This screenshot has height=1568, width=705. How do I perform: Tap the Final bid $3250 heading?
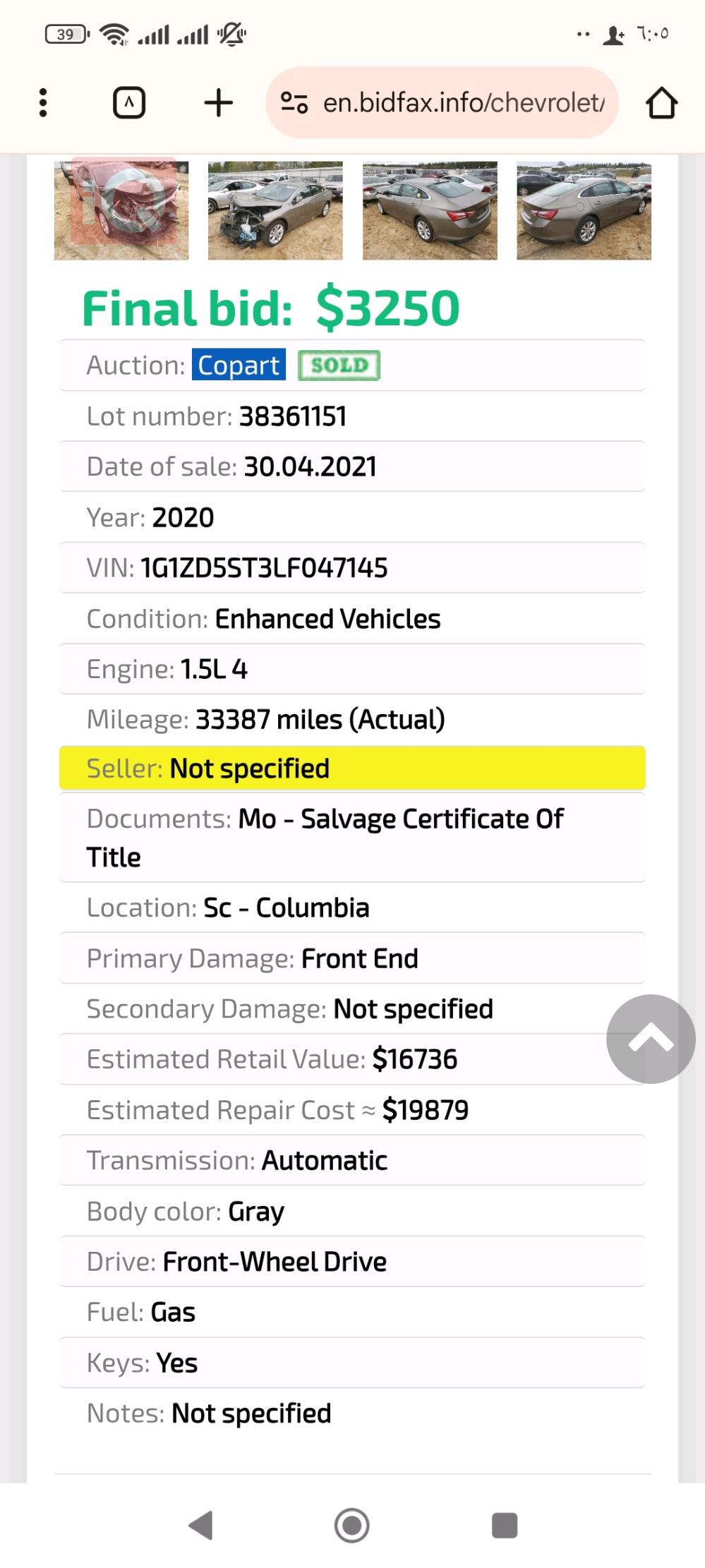point(271,308)
